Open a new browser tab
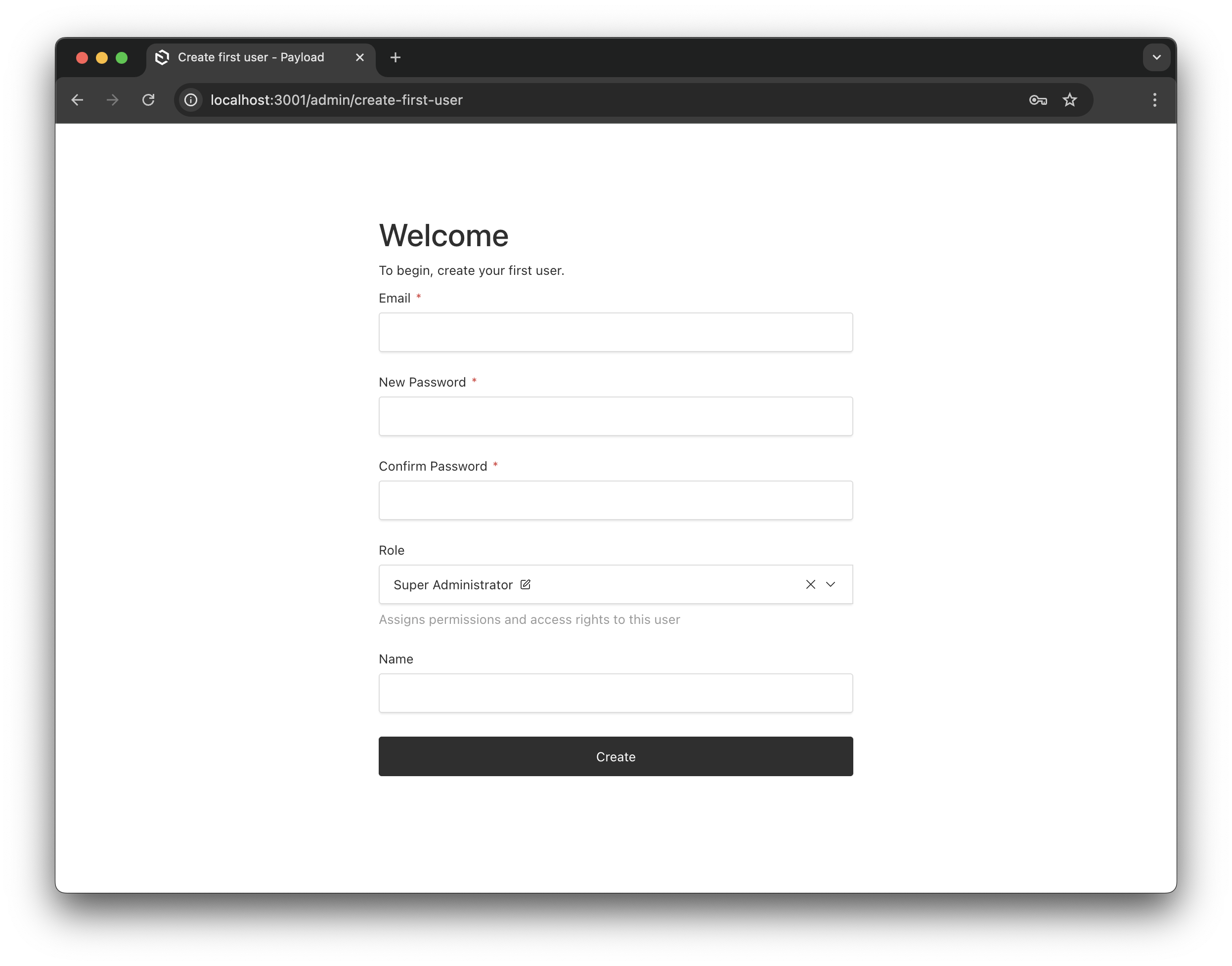The width and height of the screenshot is (1232, 966). pyautogui.click(x=396, y=58)
